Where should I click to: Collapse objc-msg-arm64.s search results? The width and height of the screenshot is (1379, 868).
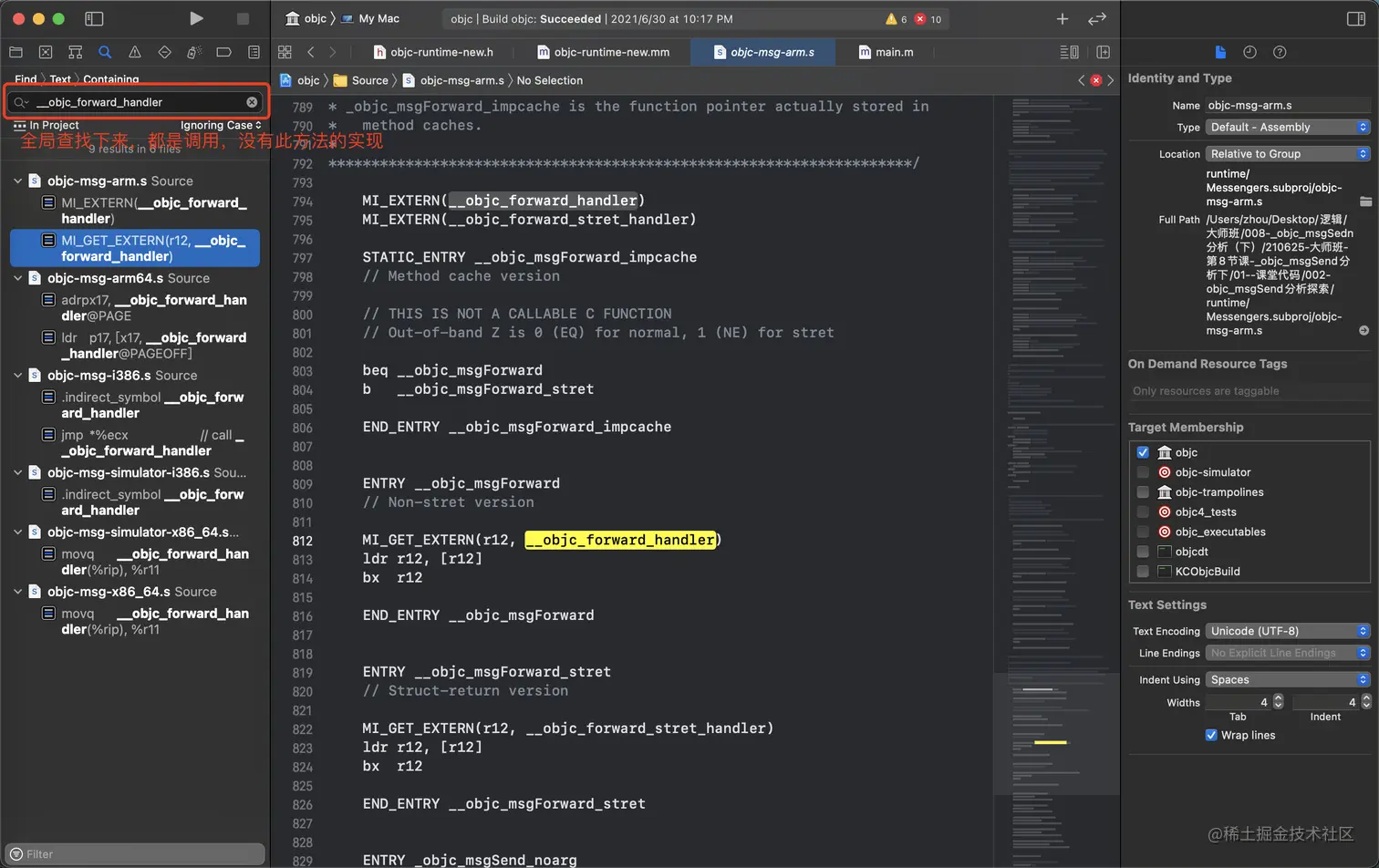18,278
